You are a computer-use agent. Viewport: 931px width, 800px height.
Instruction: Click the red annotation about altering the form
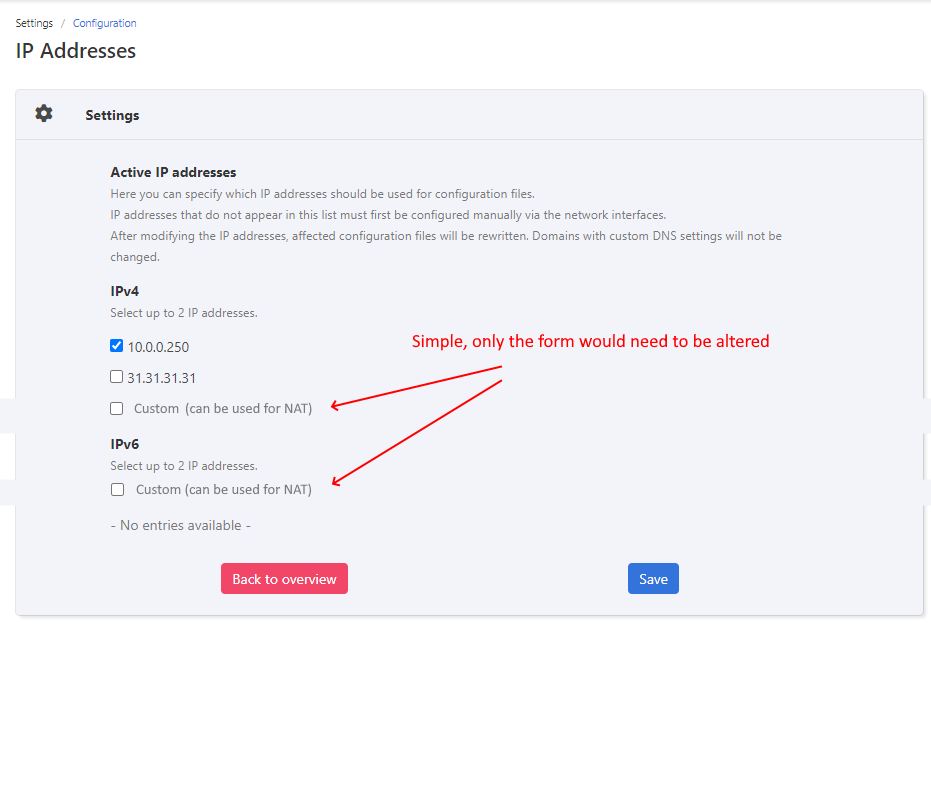pos(590,342)
